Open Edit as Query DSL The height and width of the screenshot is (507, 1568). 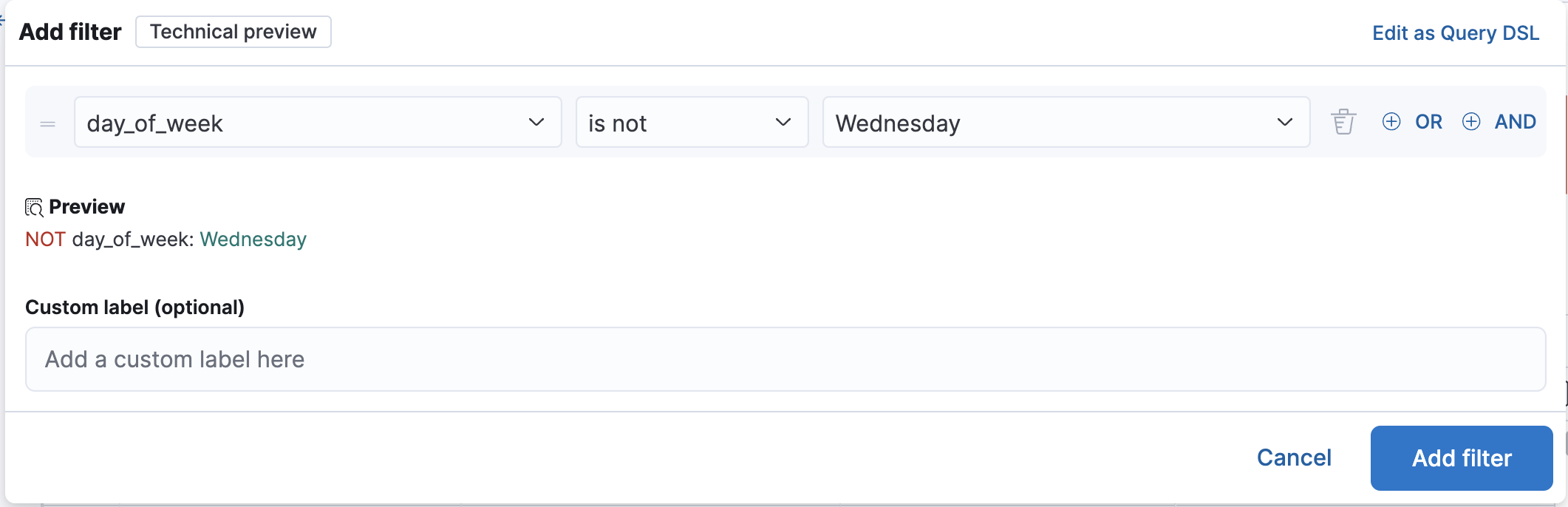pyautogui.click(x=1455, y=33)
